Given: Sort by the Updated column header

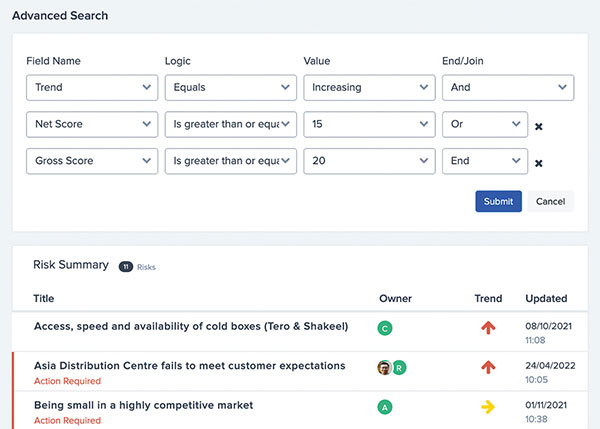Looking at the screenshot, I should (546, 299).
